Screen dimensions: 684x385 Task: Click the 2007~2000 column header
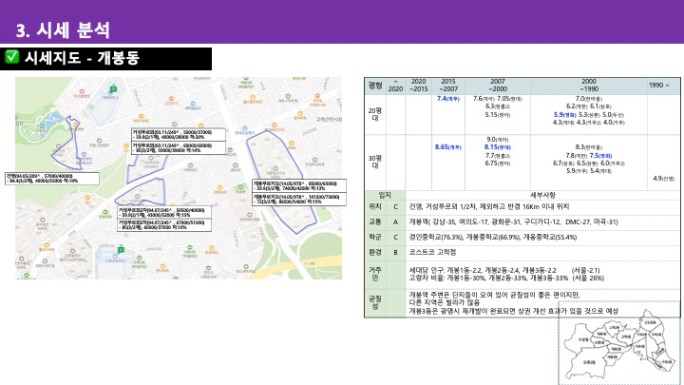[x=497, y=85]
